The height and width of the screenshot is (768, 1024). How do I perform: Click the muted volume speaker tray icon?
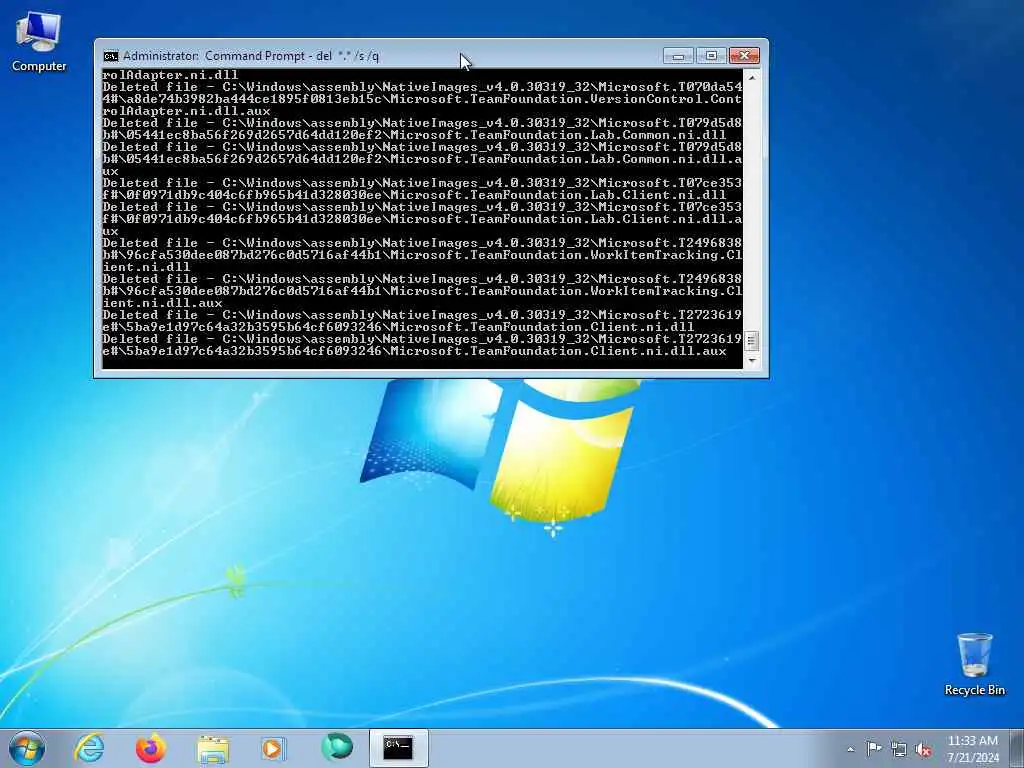coord(923,749)
